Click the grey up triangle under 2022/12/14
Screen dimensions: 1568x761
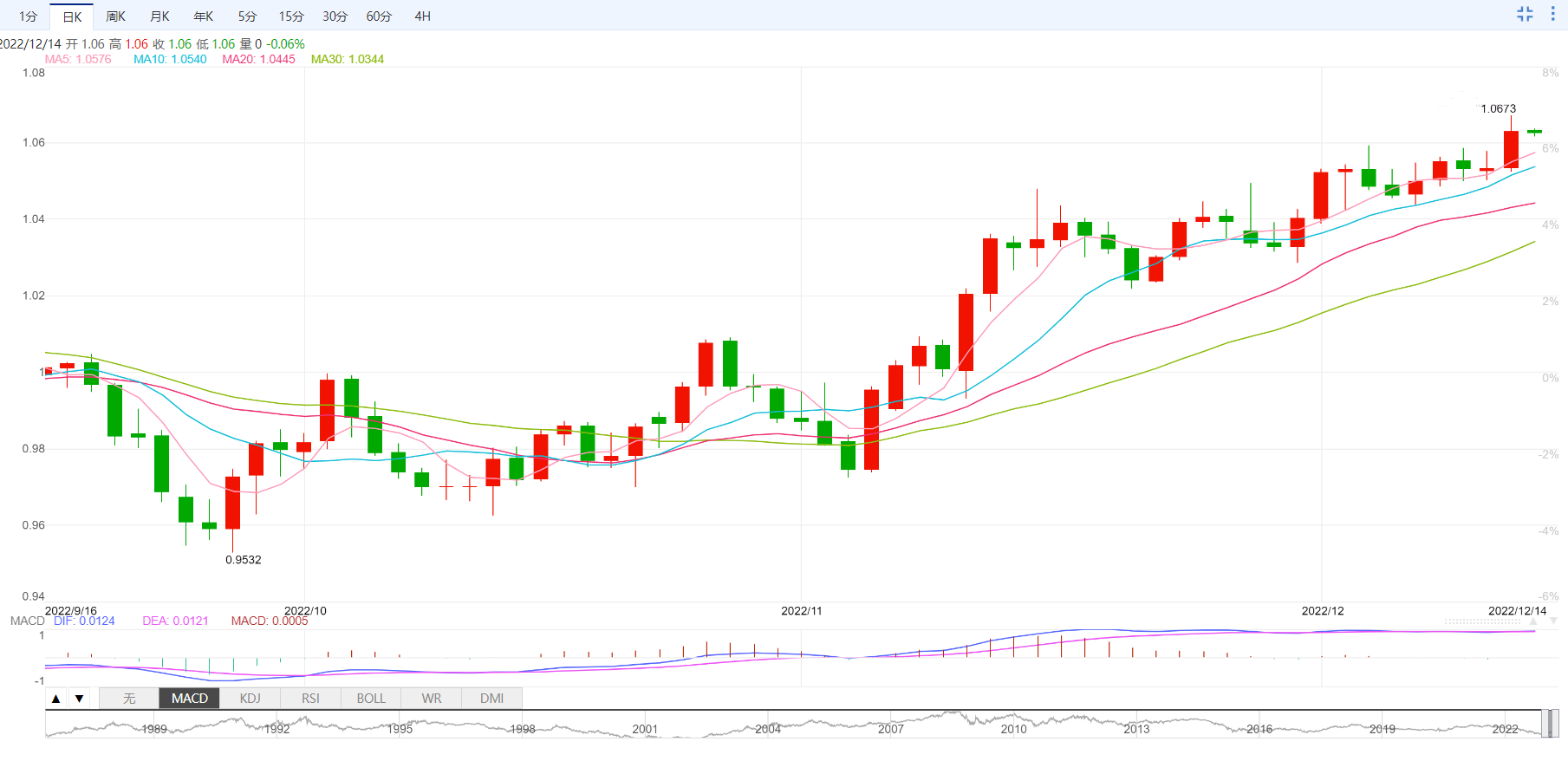(x=1532, y=621)
